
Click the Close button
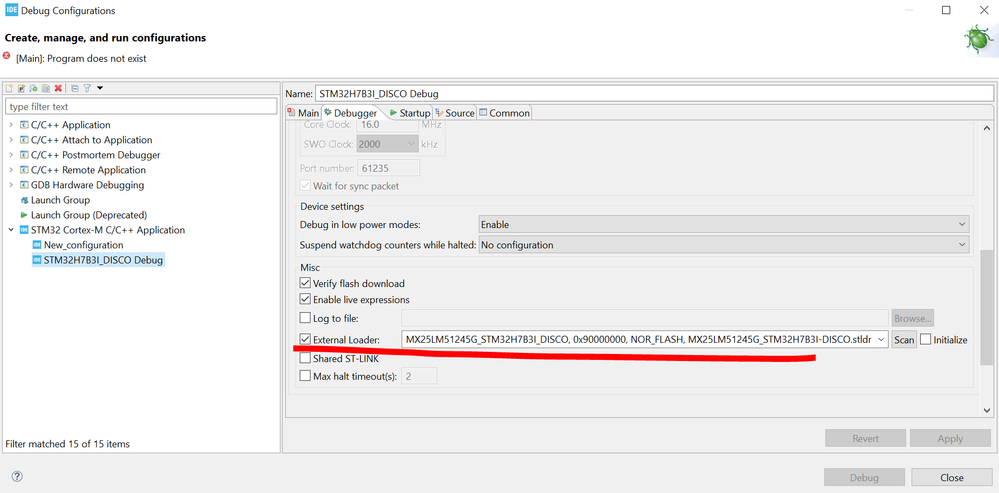(952, 477)
